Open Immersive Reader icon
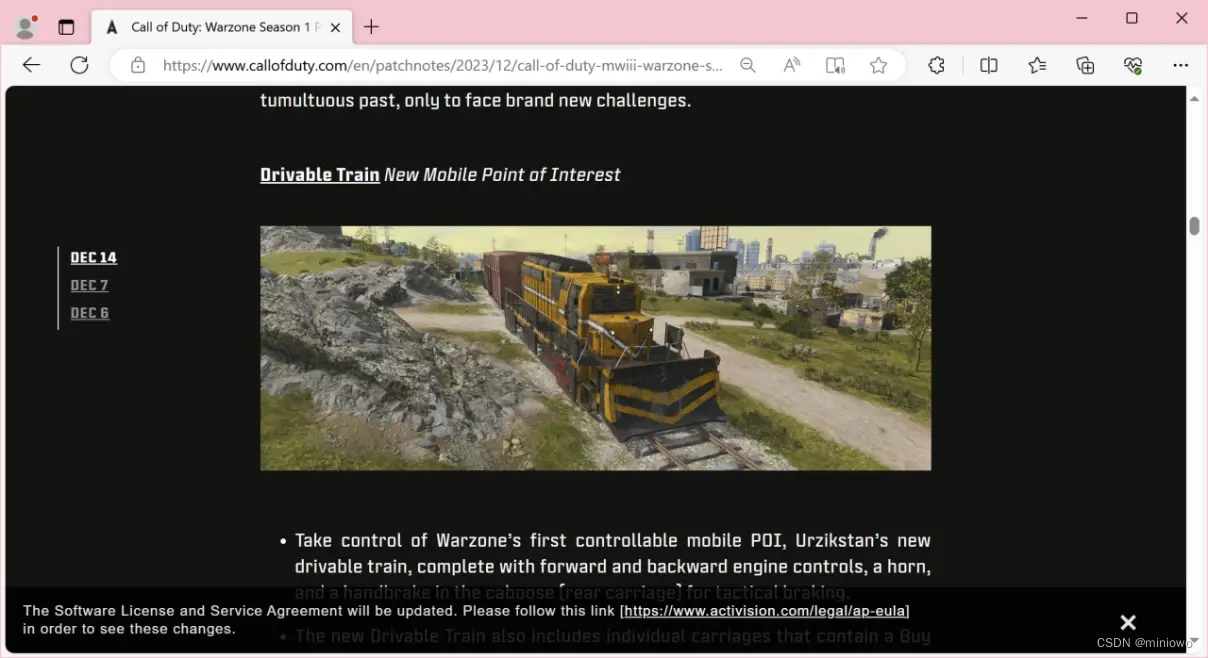Screen dimensions: 1208x658 tap(835, 65)
